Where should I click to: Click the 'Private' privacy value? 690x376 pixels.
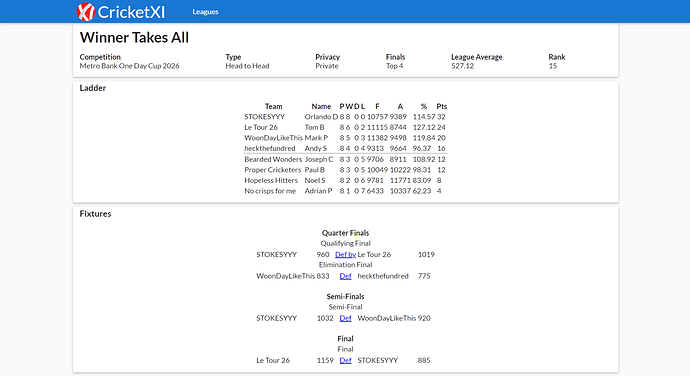point(327,66)
